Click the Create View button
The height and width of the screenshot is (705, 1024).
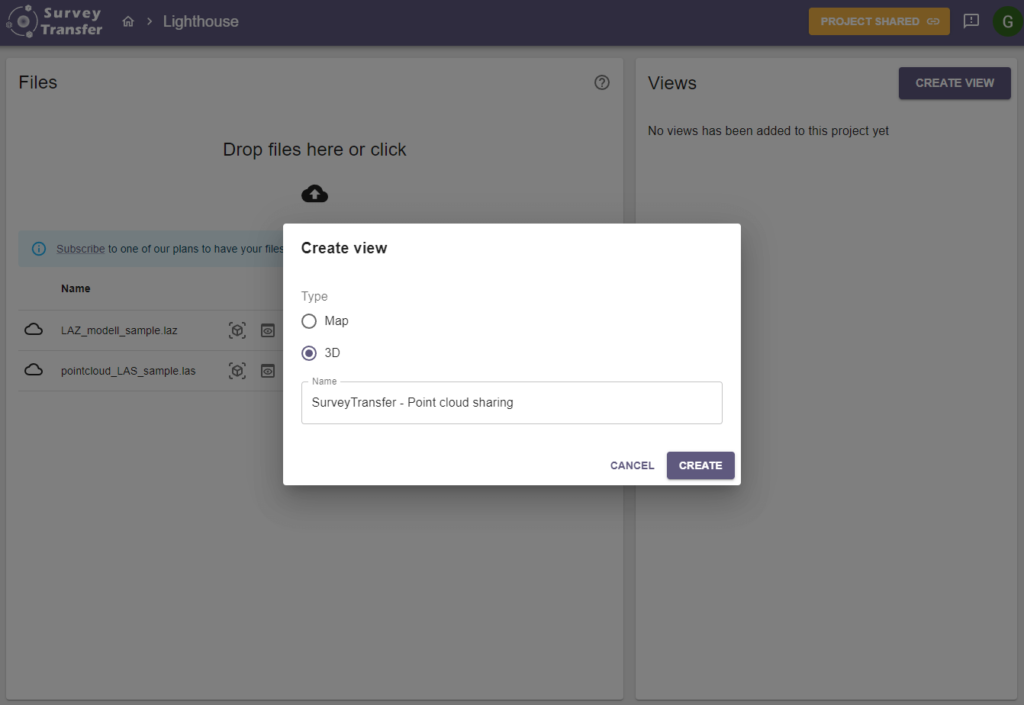[954, 83]
